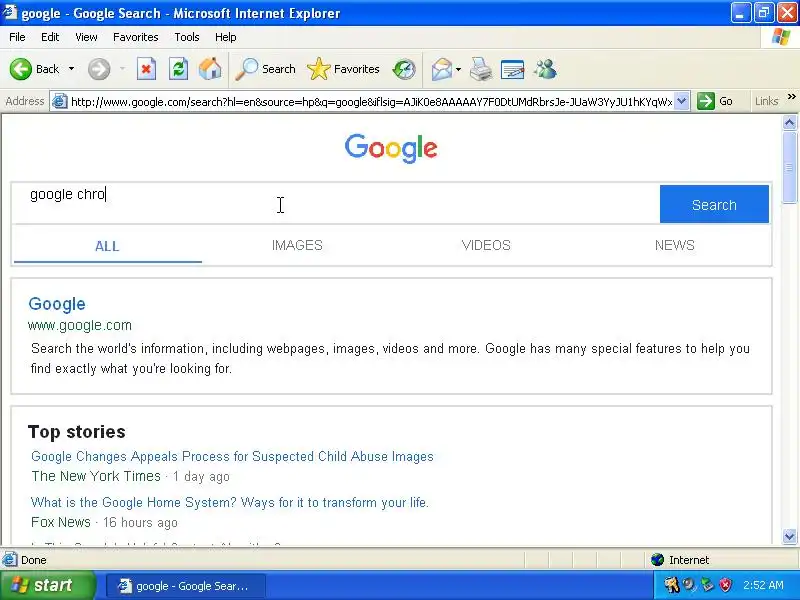Click the 'Done' status bar text
The image size is (800, 600).
(x=34, y=560)
